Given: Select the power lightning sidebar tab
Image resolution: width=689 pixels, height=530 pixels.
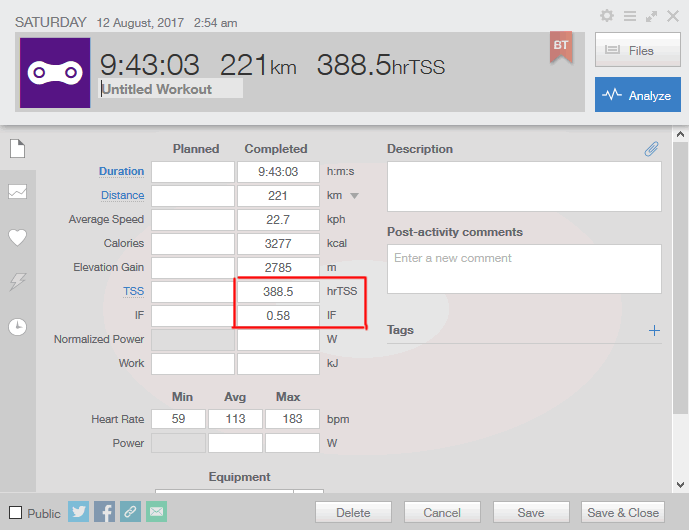Looking at the screenshot, I should [18, 281].
